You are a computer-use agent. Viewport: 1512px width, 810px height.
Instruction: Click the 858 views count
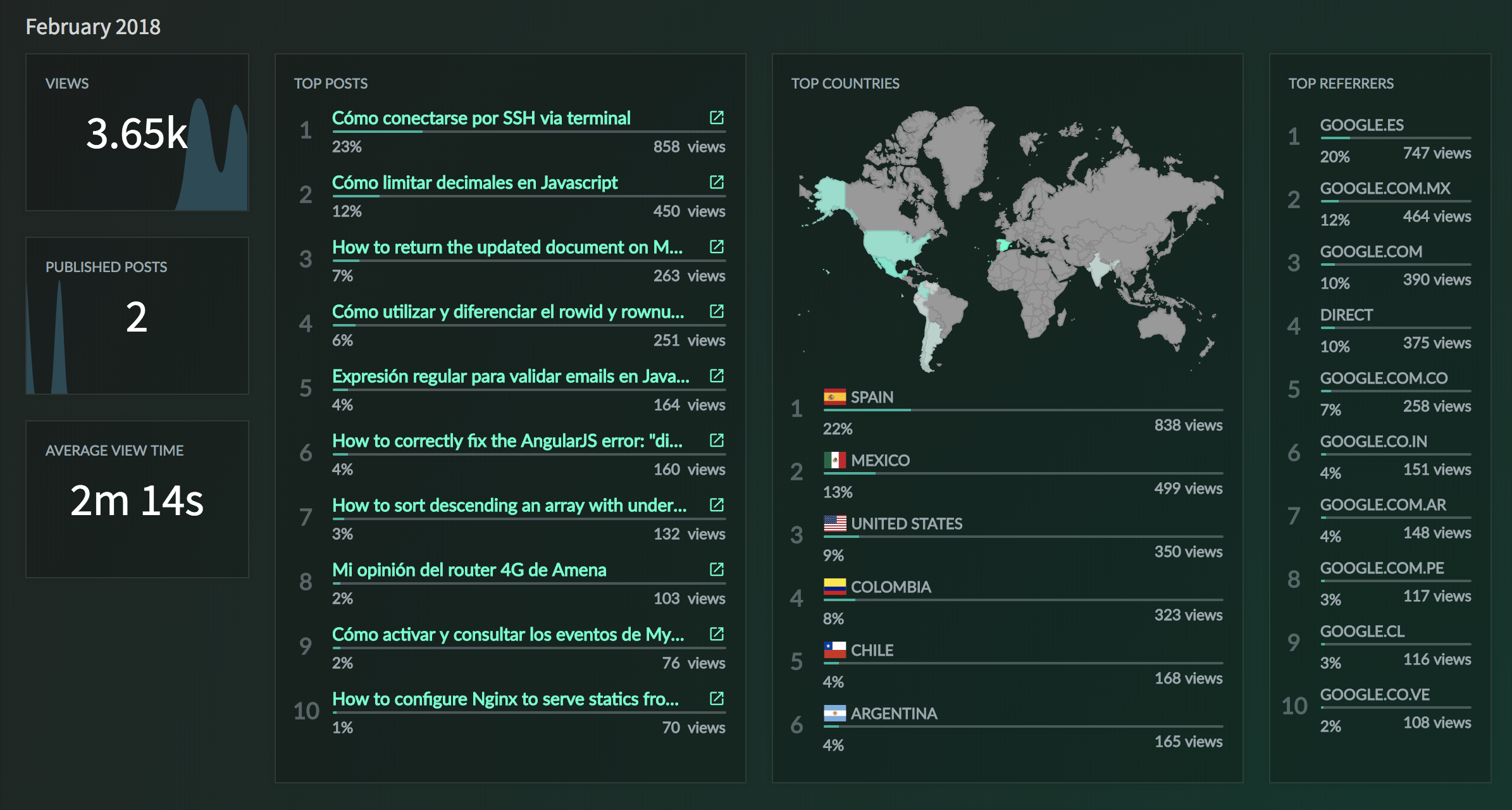coord(689,147)
